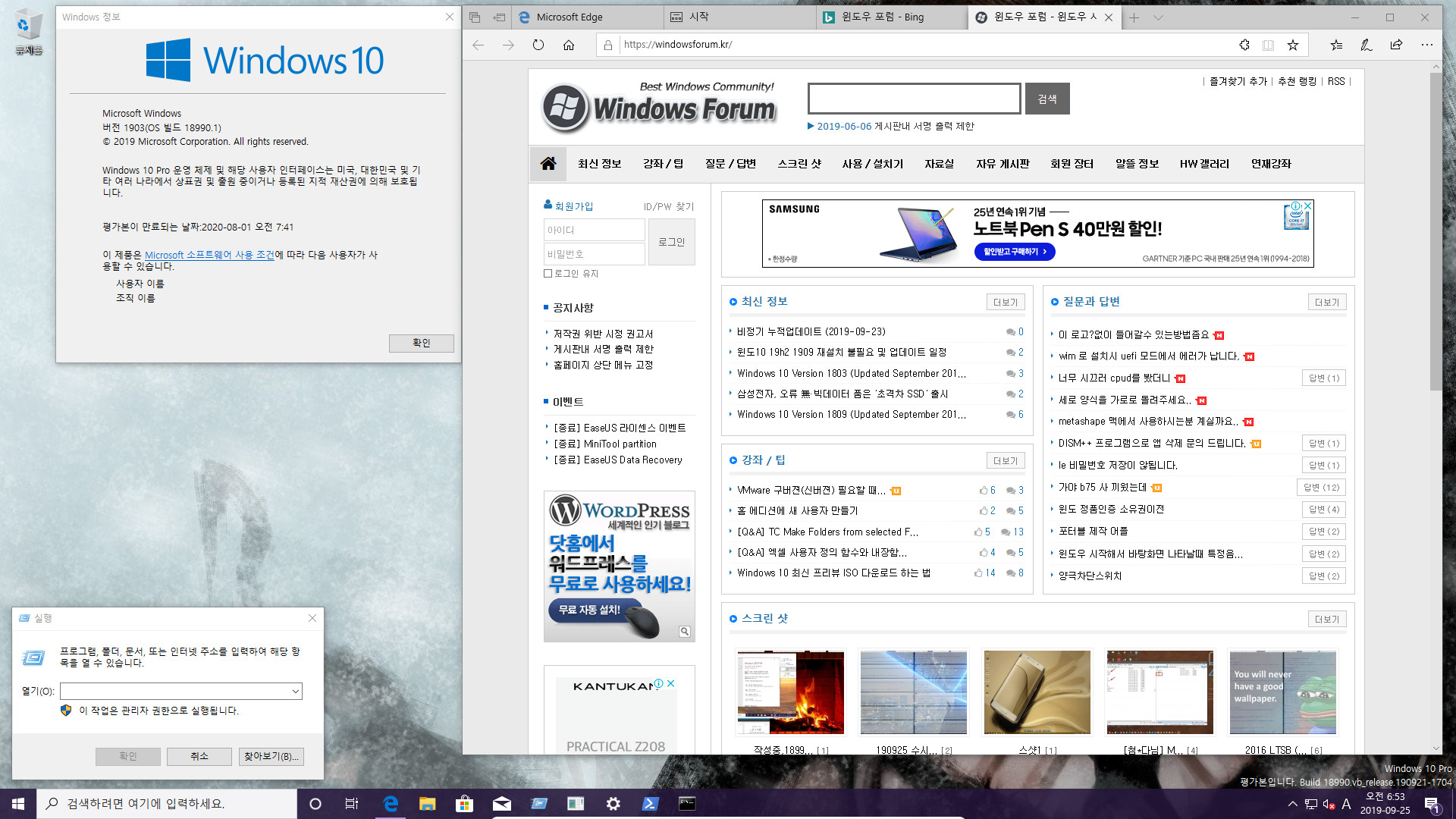Click 더보기 for 질문과 답변 section
Image resolution: width=1456 pixels, height=819 pixels.
click(1327, 303)
